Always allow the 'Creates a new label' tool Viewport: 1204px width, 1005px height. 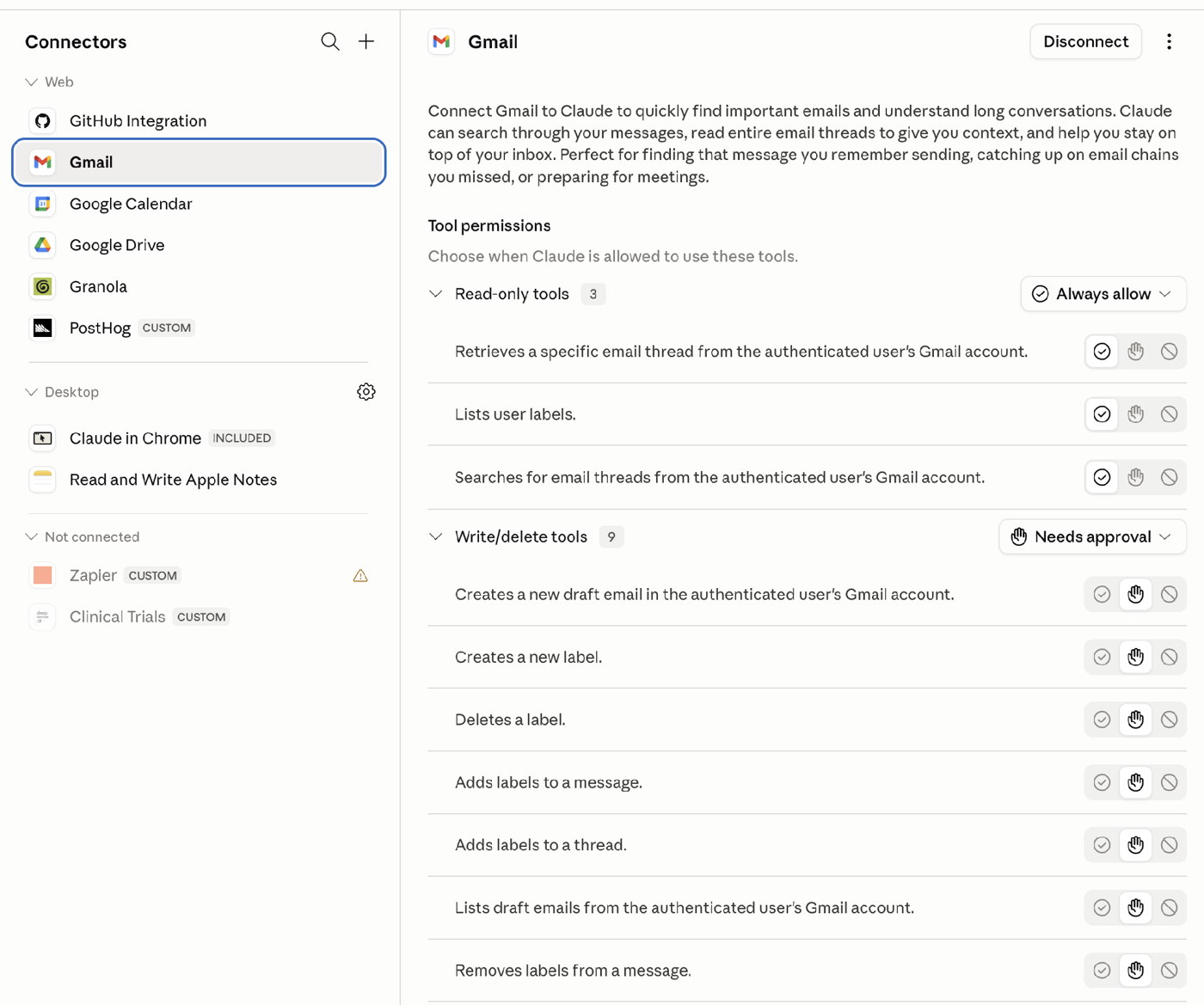click(x=1102, y=657)
